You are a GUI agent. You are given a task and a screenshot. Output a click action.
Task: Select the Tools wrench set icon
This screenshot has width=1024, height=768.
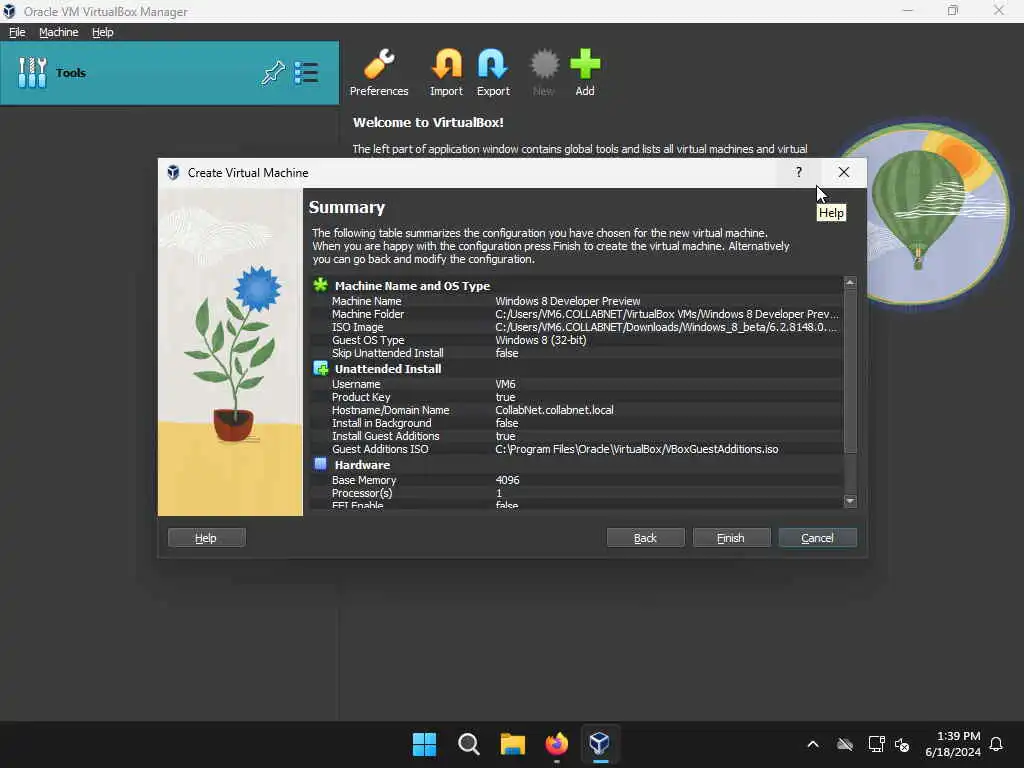(32, 72)
